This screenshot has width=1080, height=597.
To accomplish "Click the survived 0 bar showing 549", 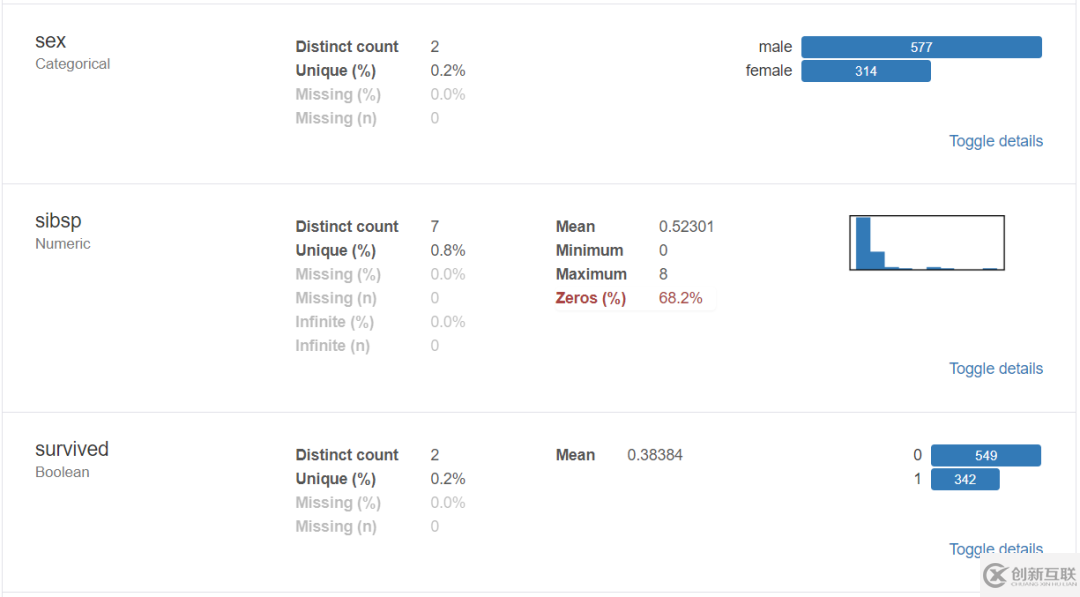I will click(x=986, y=456).
